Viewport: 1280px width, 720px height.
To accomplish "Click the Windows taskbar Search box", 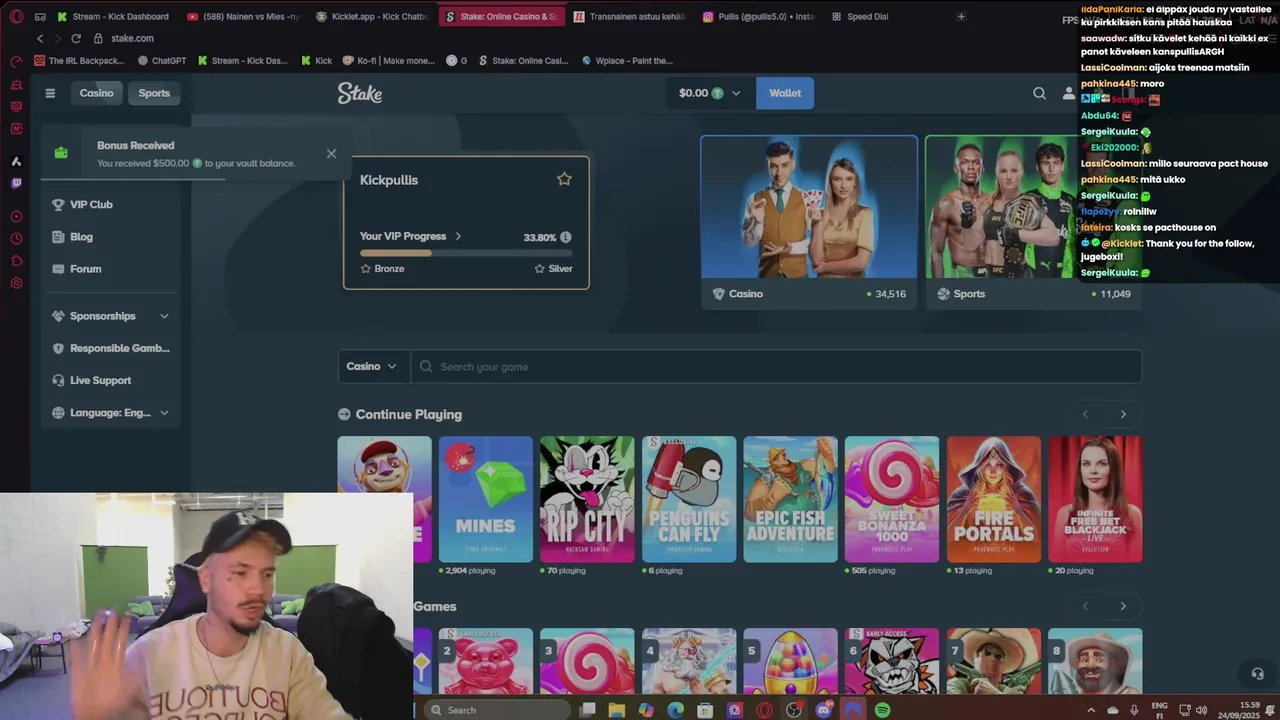I will point(496,710).
